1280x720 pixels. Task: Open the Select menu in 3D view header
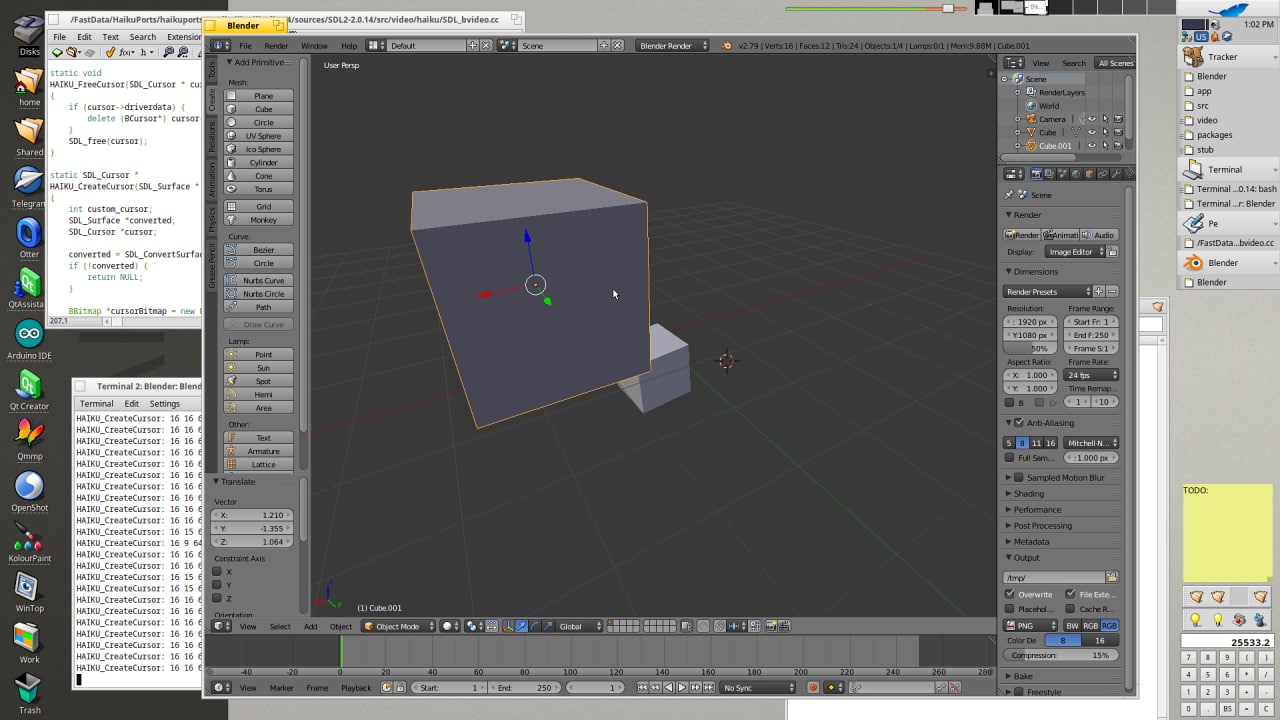[280, 627]
